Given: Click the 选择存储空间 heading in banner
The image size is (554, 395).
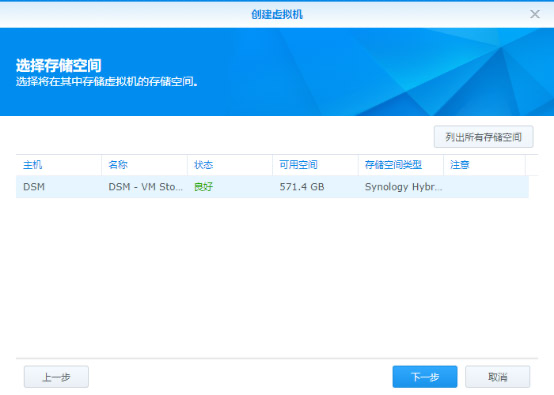Looking at the screenshot, I should pos(59,65).
